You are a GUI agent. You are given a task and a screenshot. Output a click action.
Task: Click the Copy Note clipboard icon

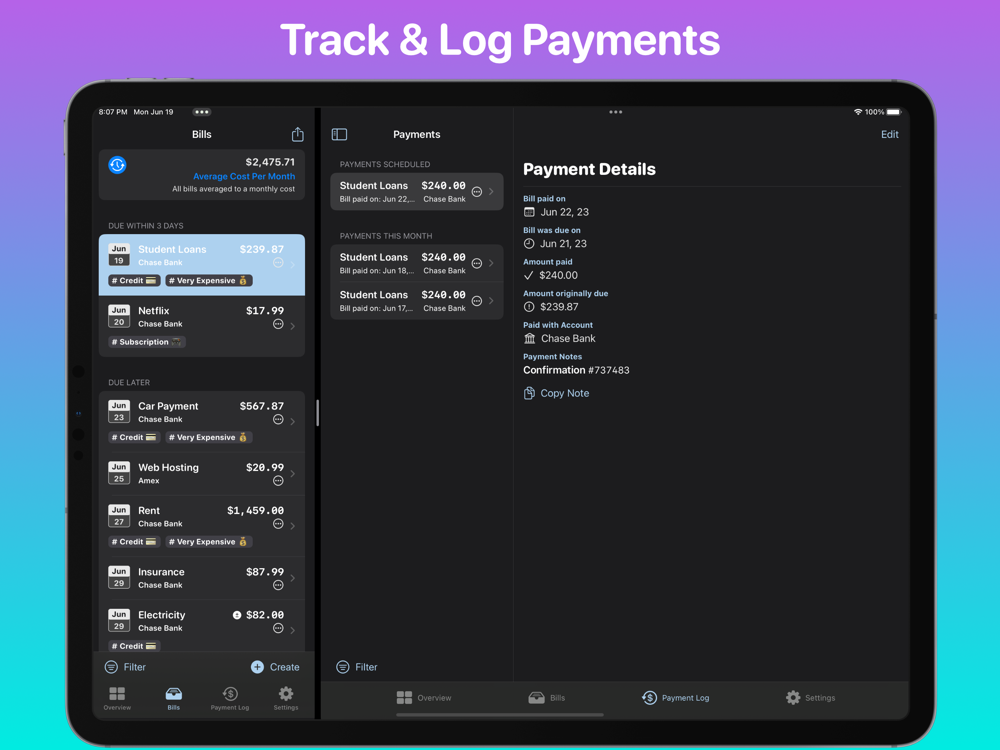click(529, 393)
